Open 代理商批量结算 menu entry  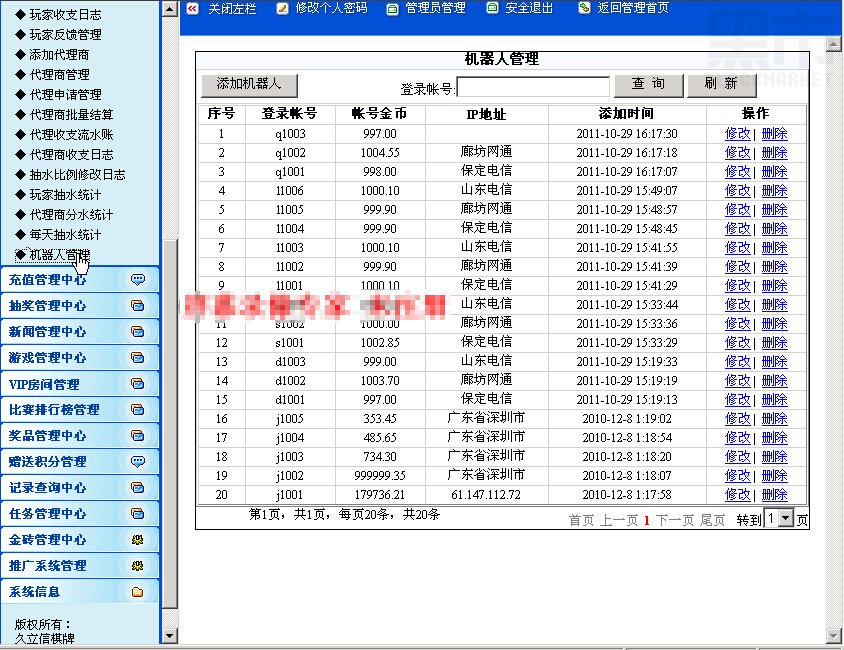click(71, 115)
